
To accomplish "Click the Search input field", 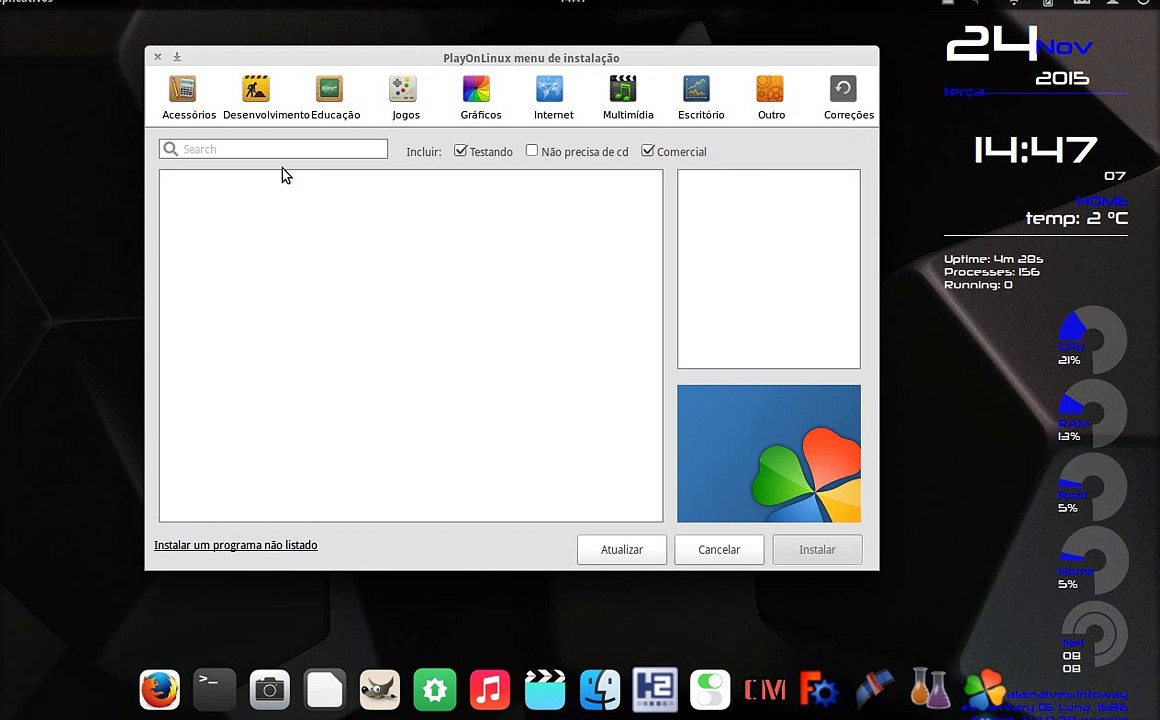I will [x=273, y=149].
